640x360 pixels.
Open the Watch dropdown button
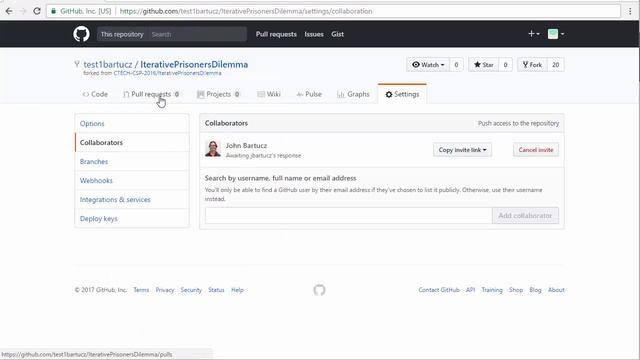tap(428, 65)
